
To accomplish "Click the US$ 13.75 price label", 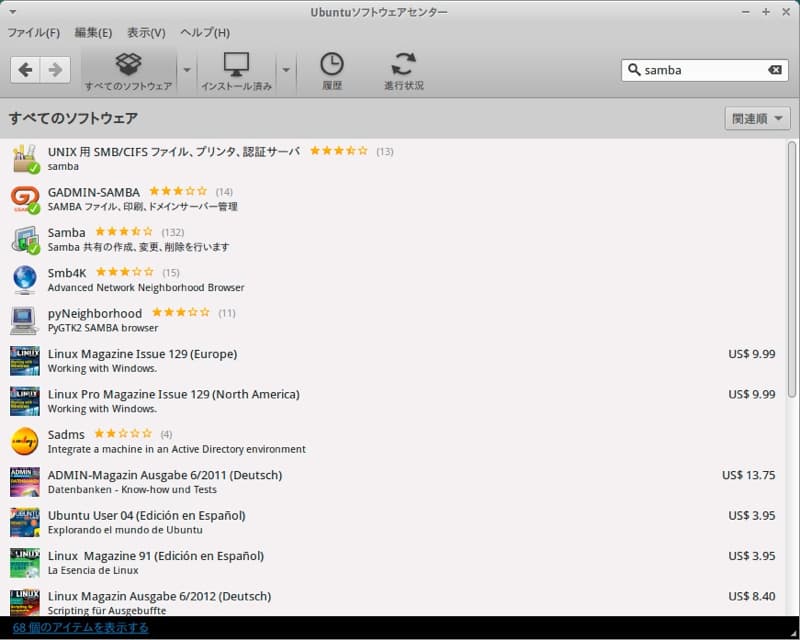I will pos(748,475).
